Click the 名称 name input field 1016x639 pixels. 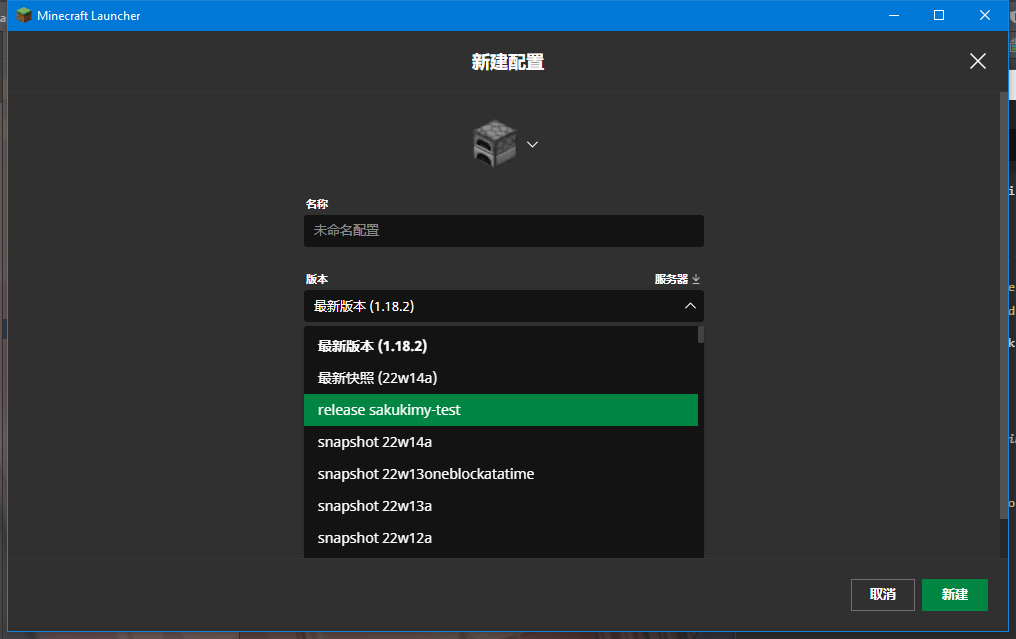coord(503,231)
